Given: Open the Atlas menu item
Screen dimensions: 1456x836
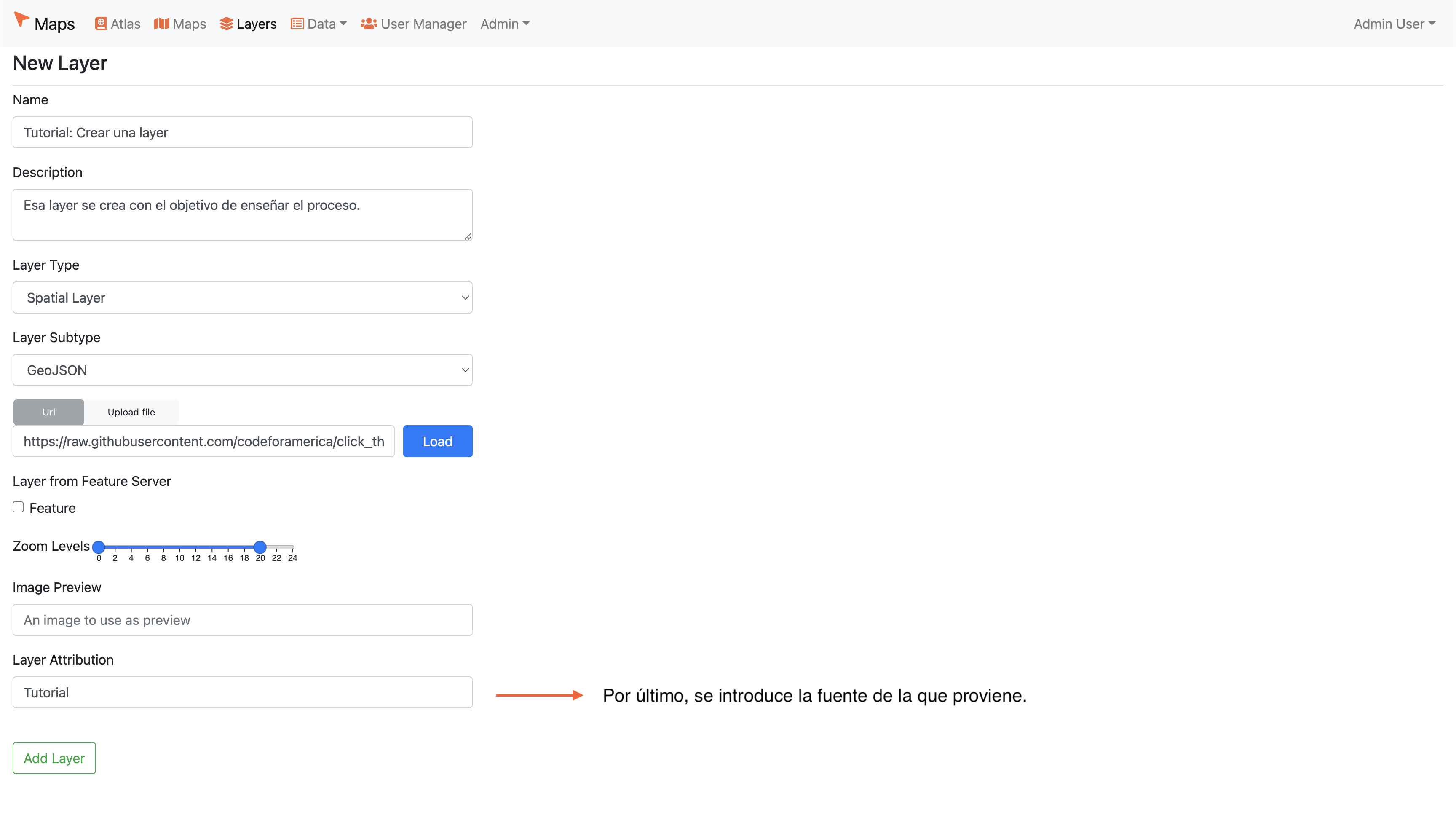Looking at the screenshot, I should [x=118, y=24].
